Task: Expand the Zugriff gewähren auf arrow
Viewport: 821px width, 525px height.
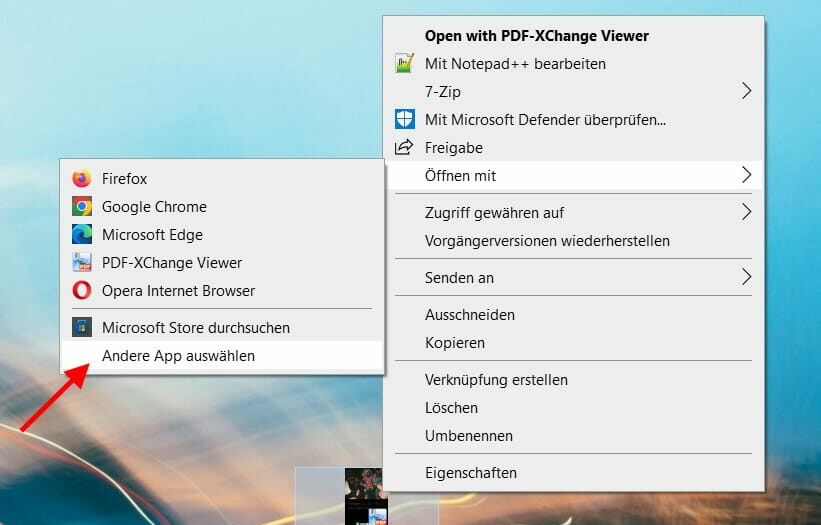Action: pos(747,212)
